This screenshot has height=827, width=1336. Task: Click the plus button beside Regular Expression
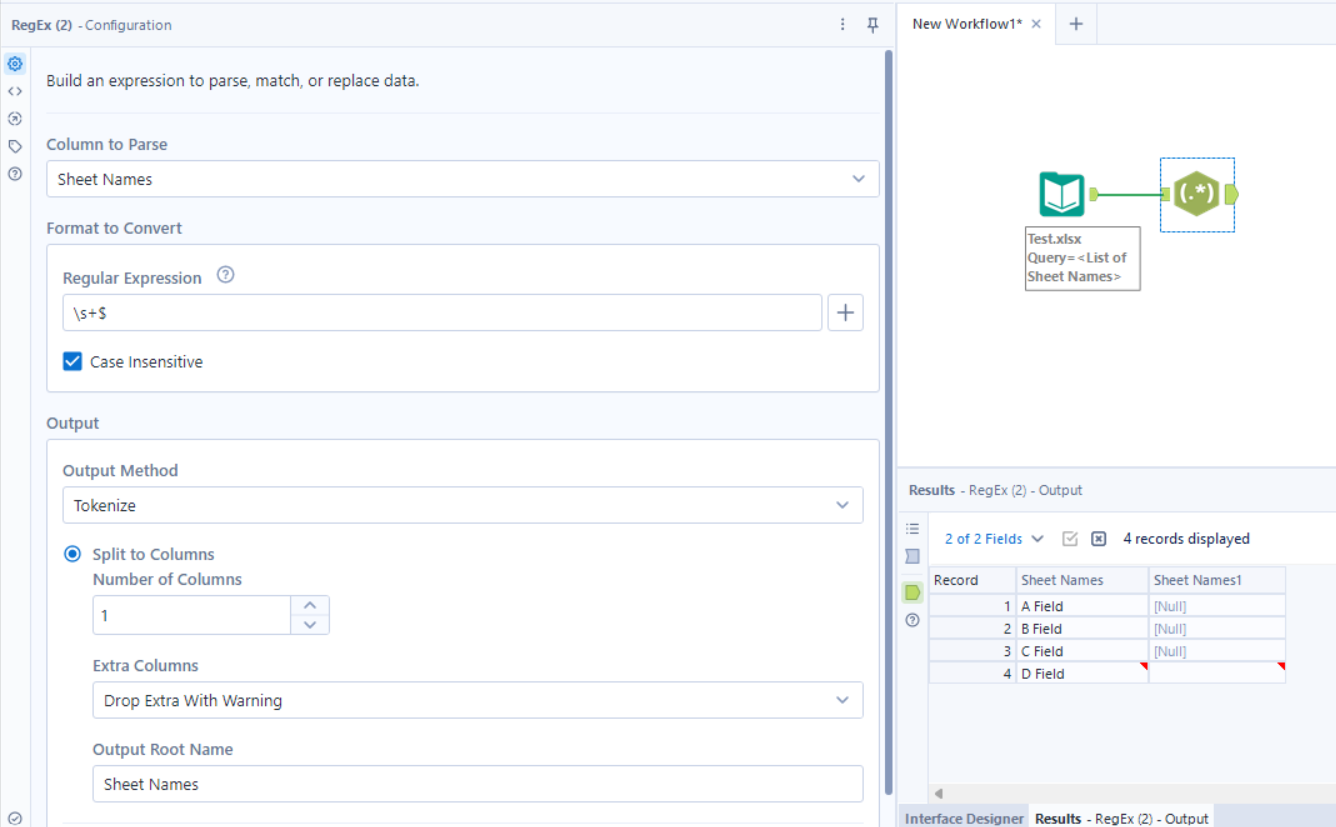click(x=845, y=312)
